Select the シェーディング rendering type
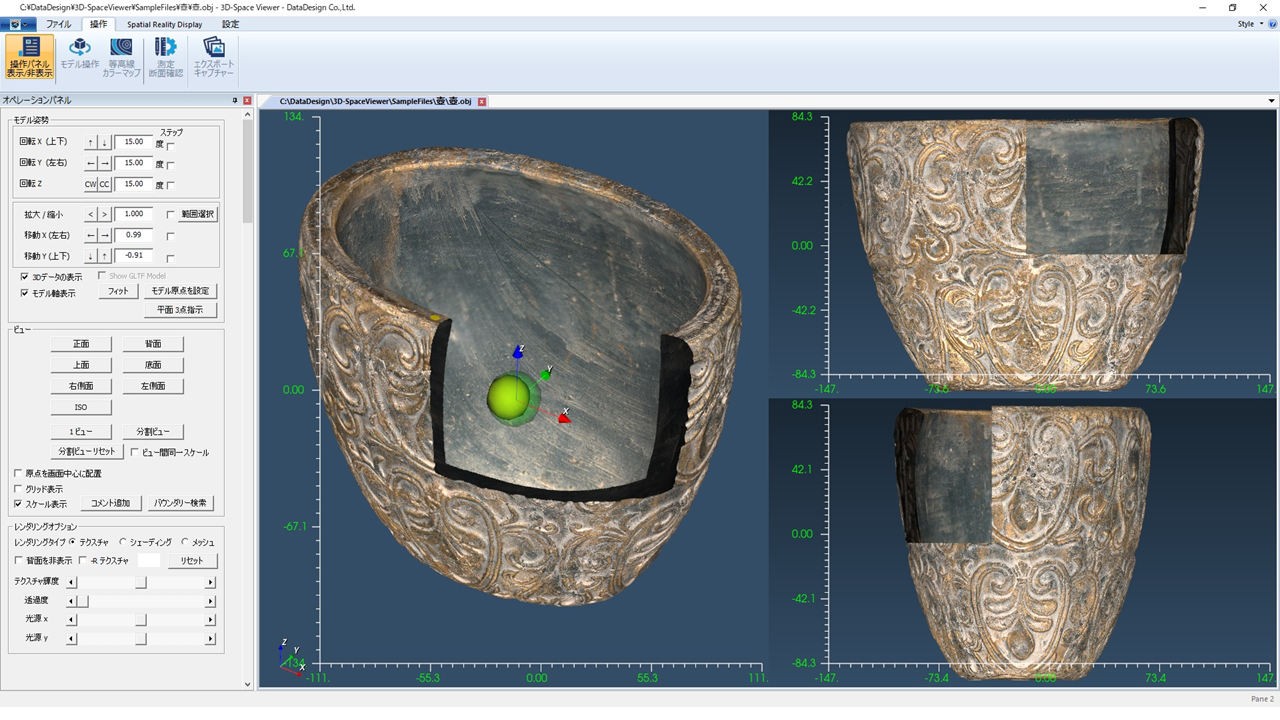The width and height of the screenshot is (1280, 720). 124,542
